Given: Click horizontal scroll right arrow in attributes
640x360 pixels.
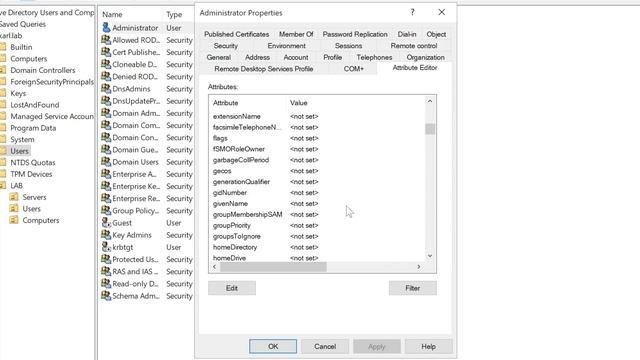Looking at the screenshot, I should click(419, 267).
